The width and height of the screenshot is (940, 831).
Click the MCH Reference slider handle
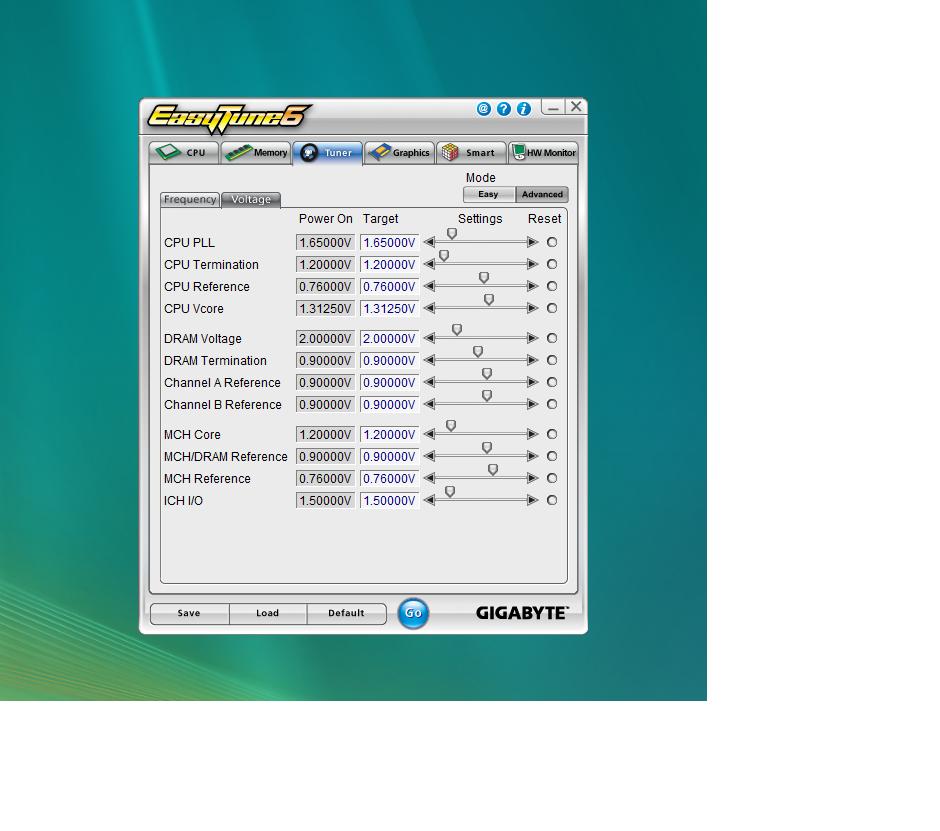pos(493,470)
